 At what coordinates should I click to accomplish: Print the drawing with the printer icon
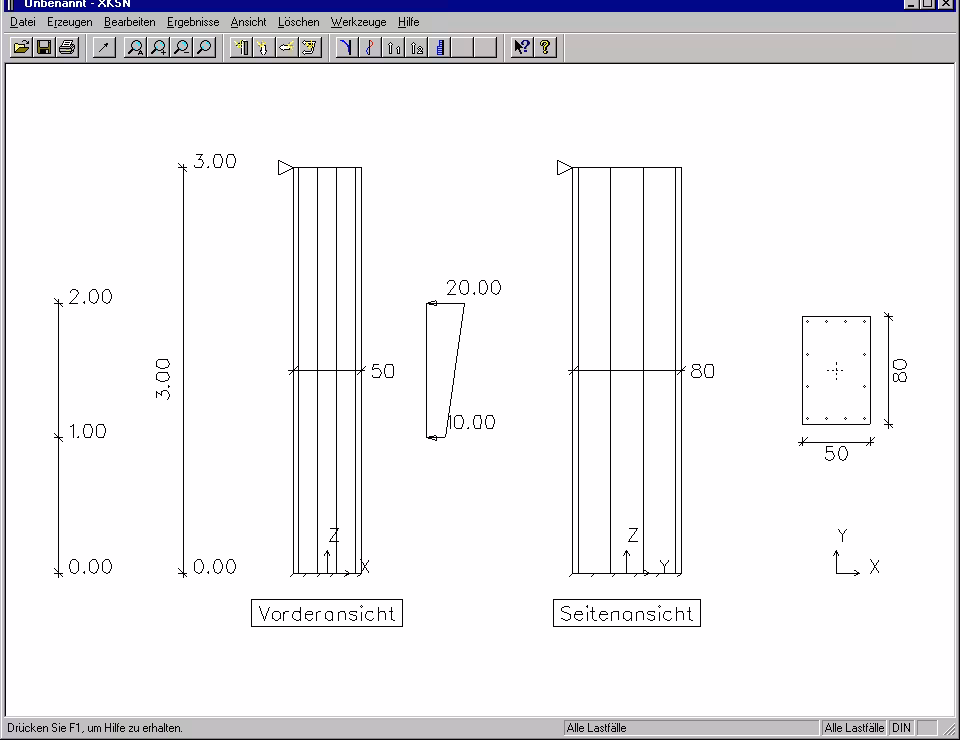click(67, 47)
